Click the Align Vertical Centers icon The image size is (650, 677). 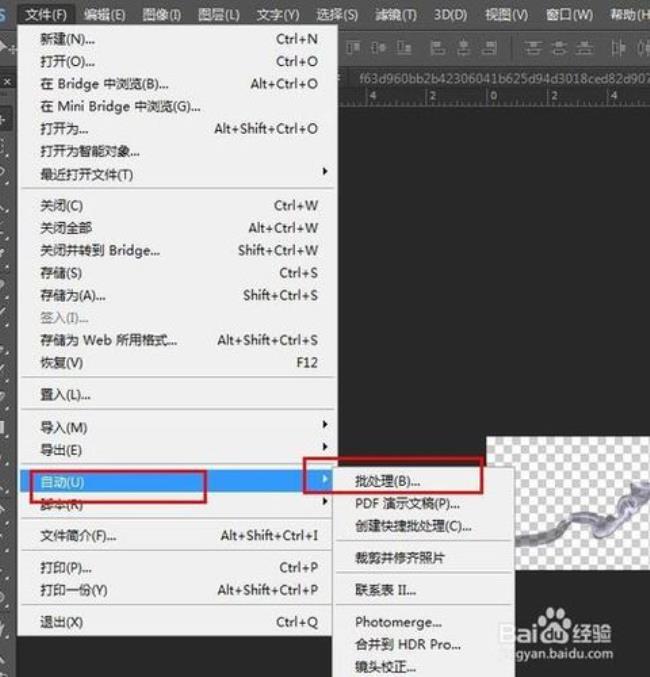tap(378, 47)
